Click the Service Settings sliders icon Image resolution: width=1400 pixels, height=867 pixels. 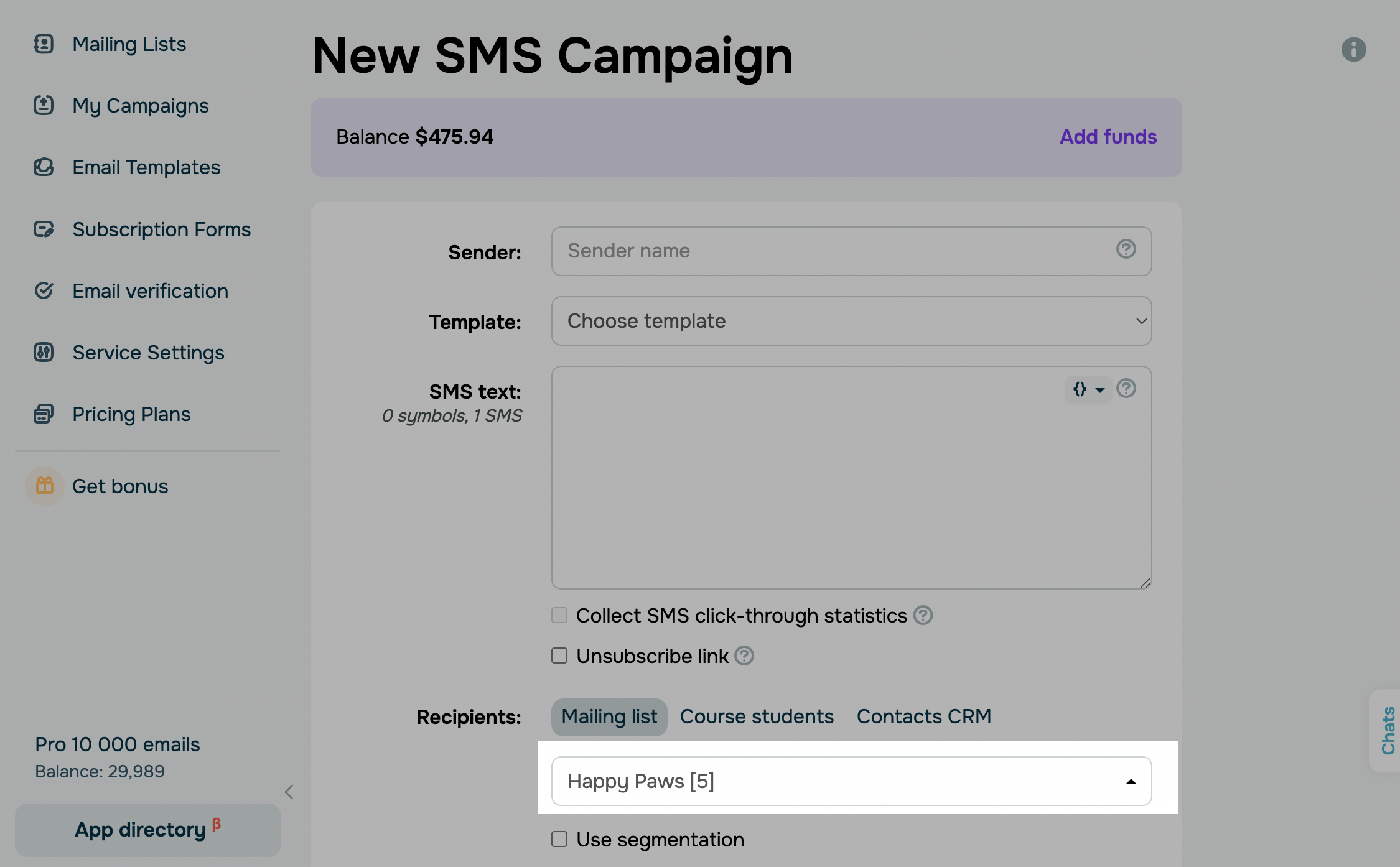tap(44, 353)
